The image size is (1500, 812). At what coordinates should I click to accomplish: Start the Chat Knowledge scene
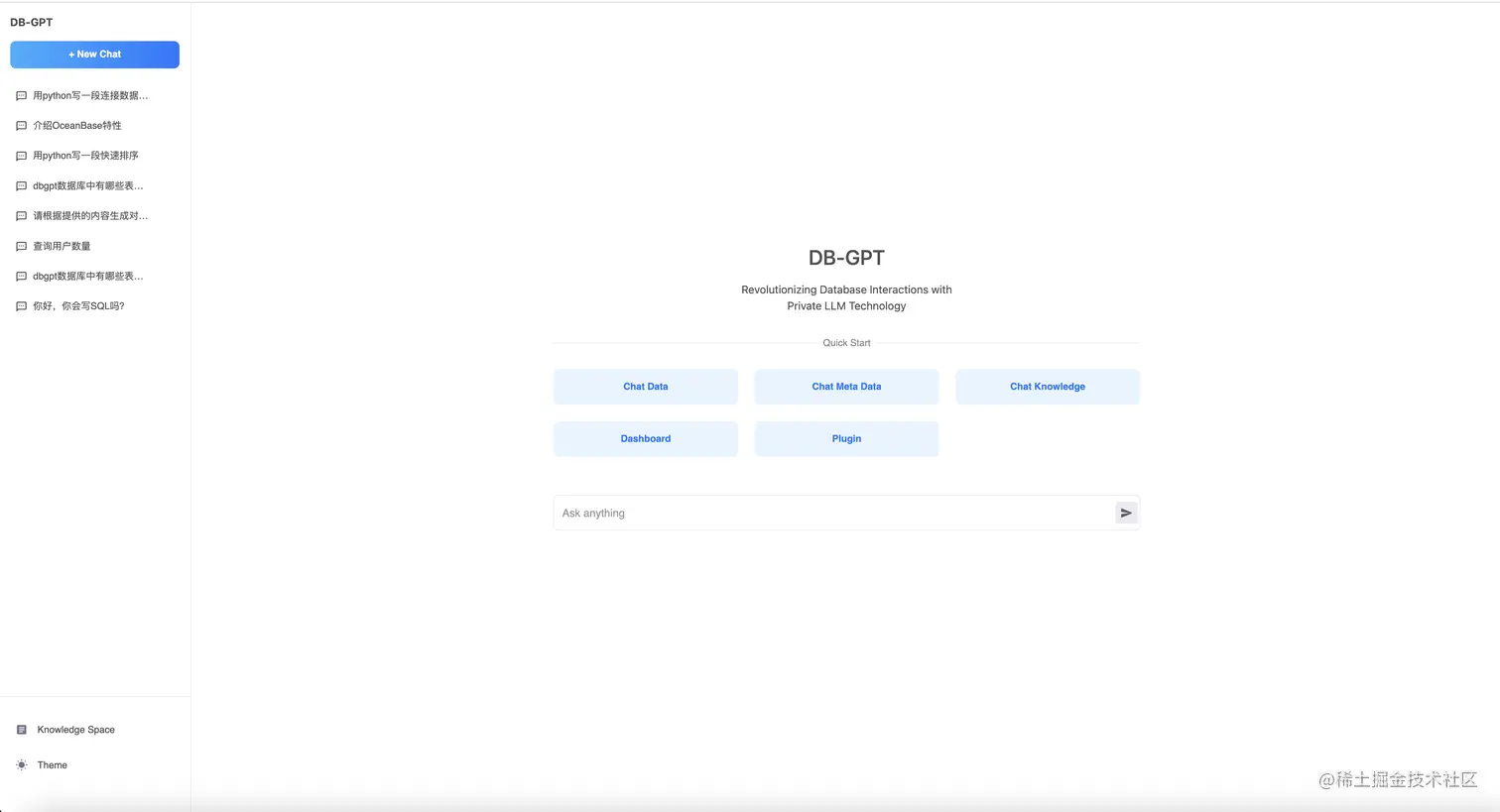tap(1048, 387)
